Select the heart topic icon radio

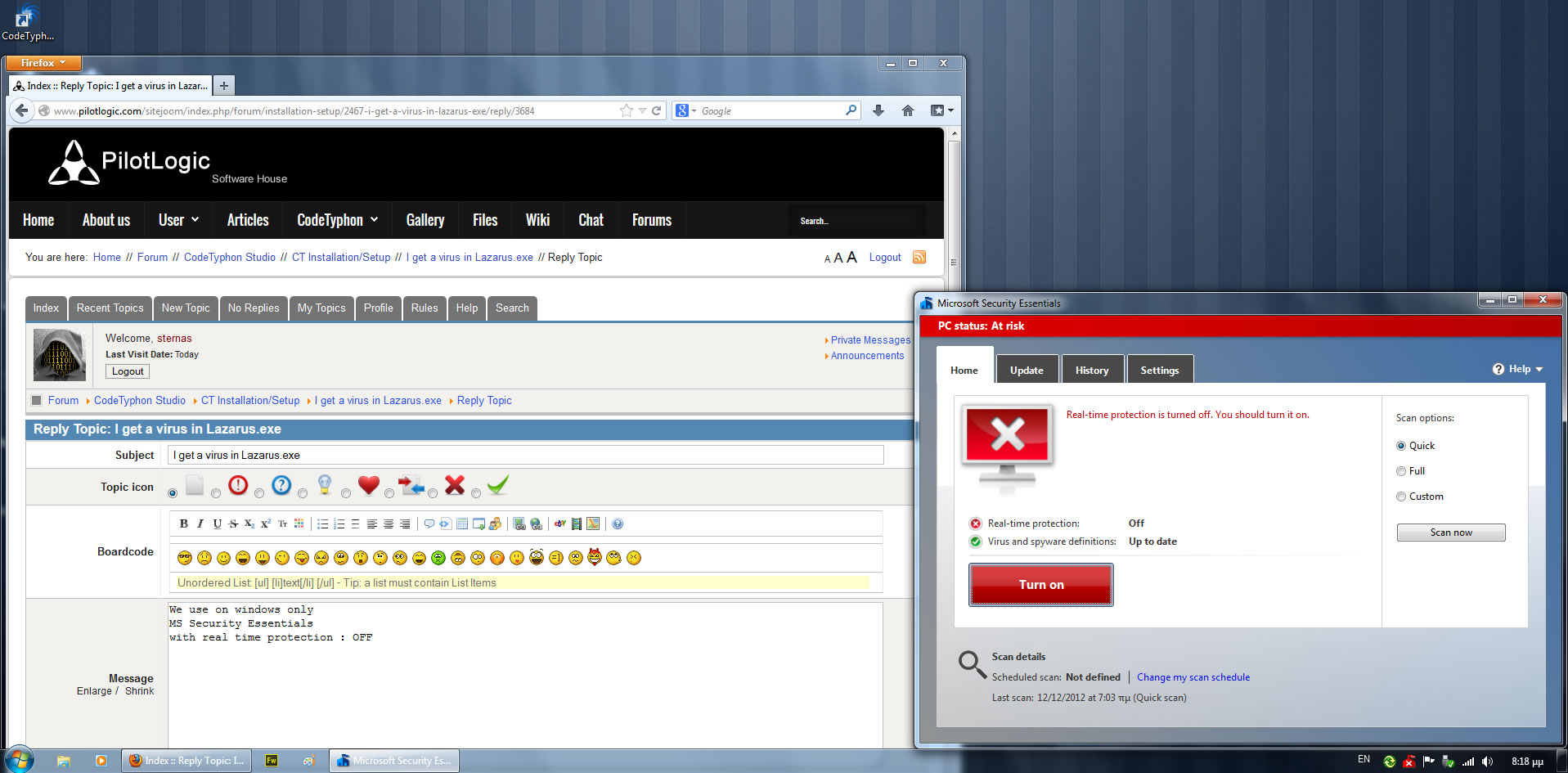[346, 493]
